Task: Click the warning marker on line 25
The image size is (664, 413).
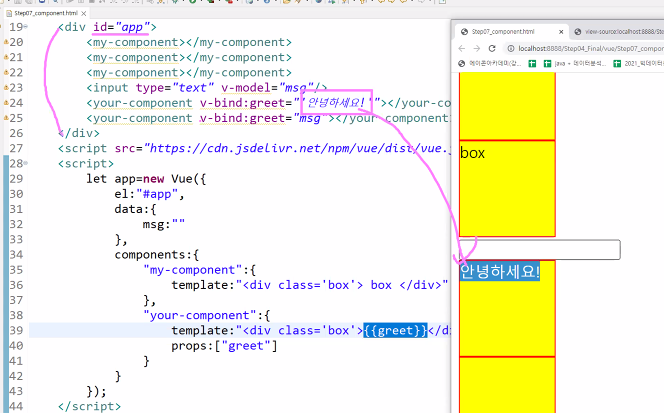Action: [x=6, y=118]
